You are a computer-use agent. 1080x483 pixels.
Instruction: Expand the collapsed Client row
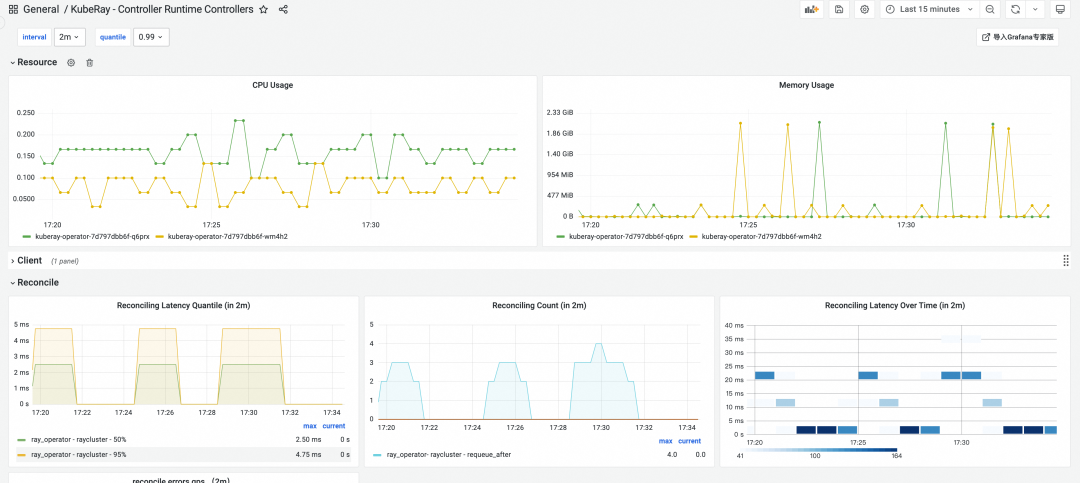point(29,261)
